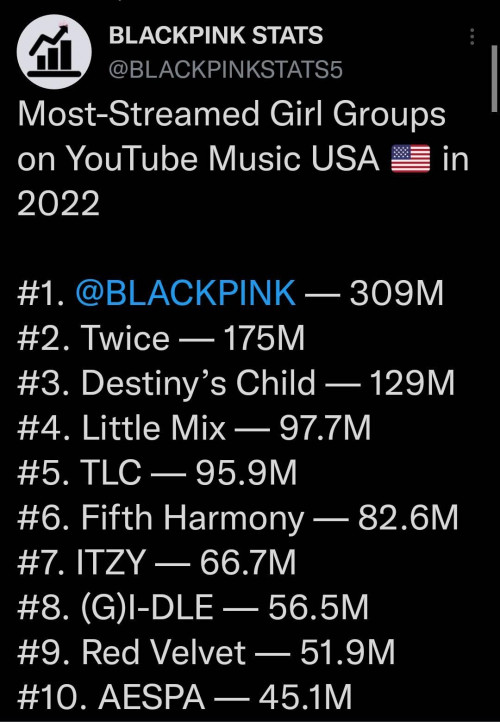The width and height of the screenshot is (500, 722).
Task: Select the 309M stream count text
Action: click(x=396, y=292)
